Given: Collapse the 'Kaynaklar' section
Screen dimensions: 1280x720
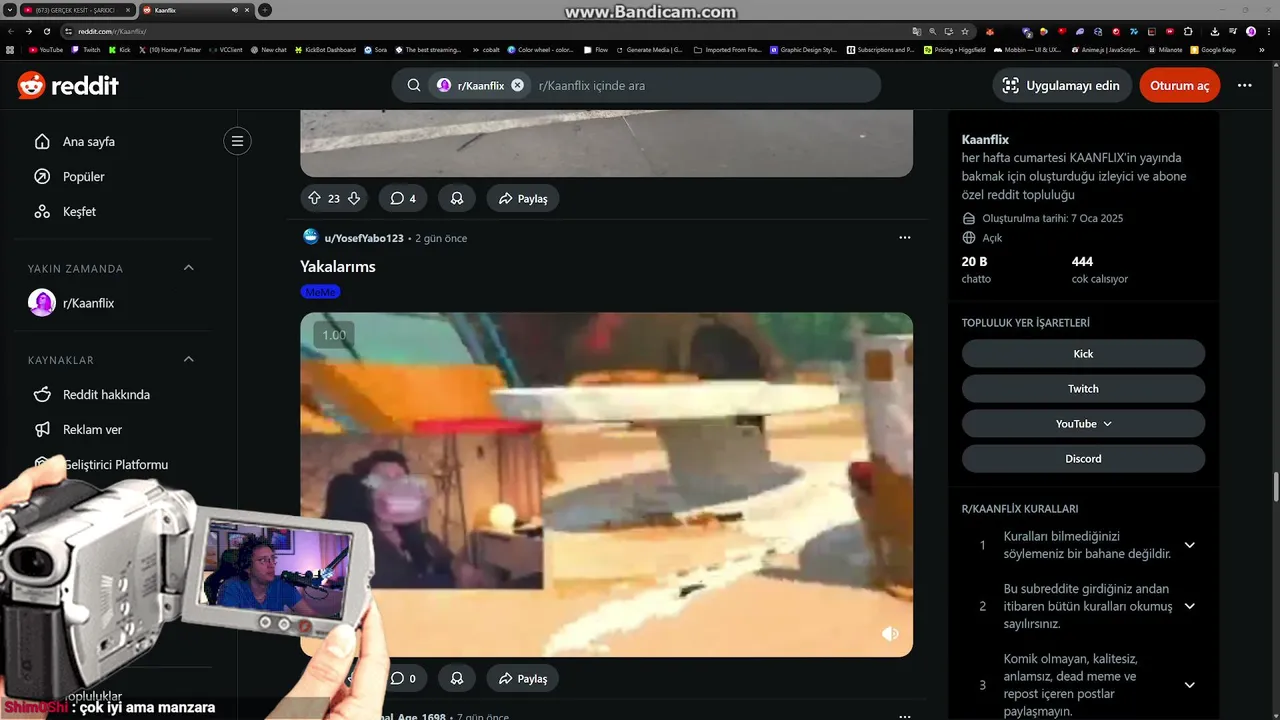Looking at the screenshot, I should click(x=188, y=359).
